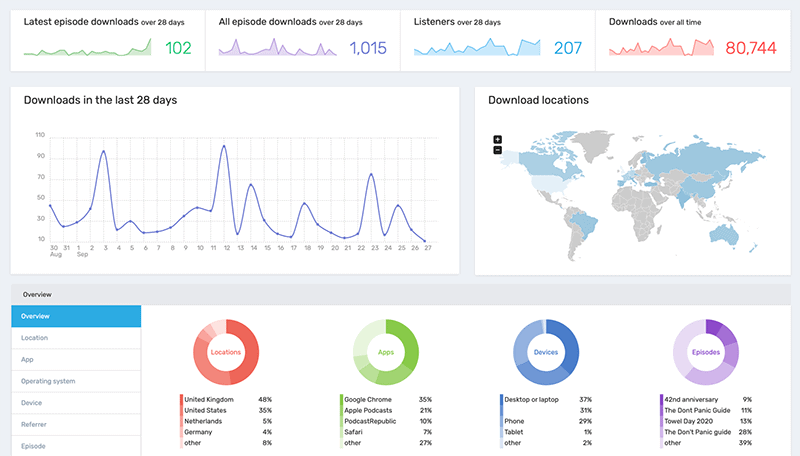Click the 102 latest episode downloads value

[178, 48]
